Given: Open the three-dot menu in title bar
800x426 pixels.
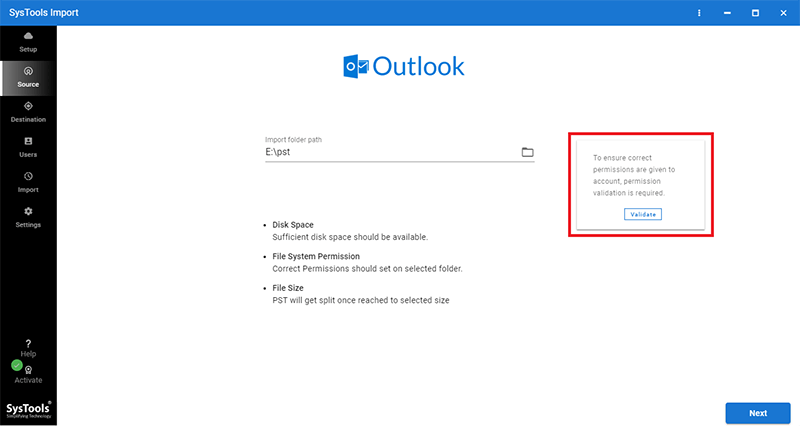Looking at the screenshot, I should (x=699, y=13).
